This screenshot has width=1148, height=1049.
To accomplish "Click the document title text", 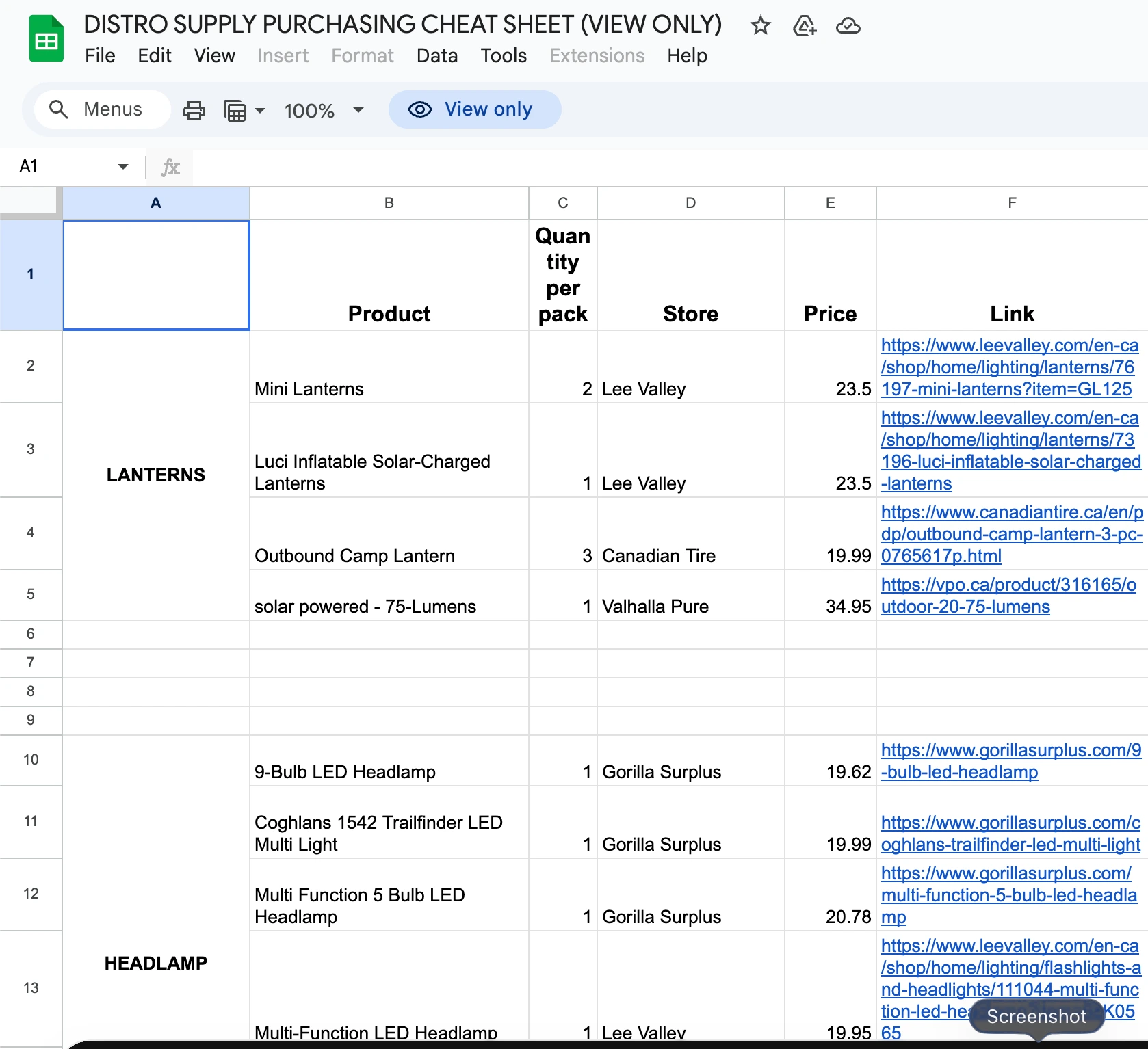I will [402, 25].
